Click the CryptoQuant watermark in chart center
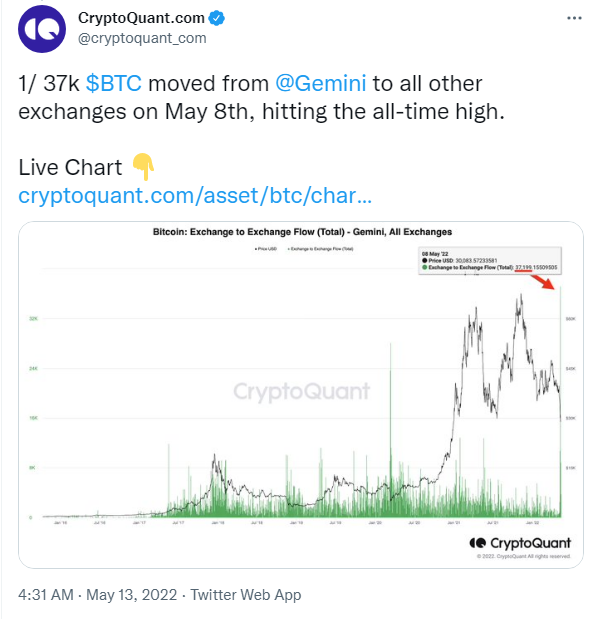 coord(302,392)
